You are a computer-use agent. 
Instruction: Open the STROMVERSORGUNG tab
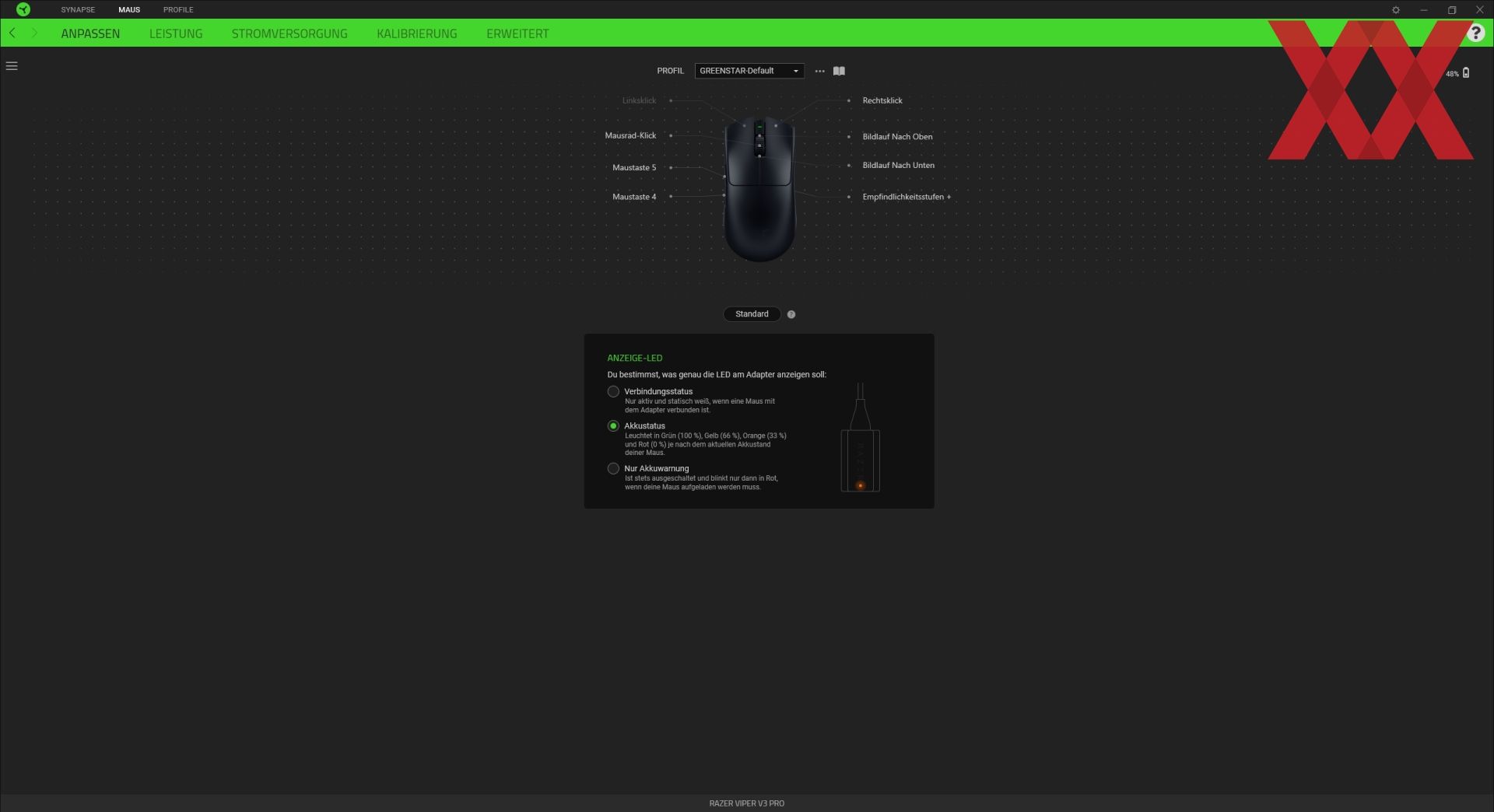(289, 33)
